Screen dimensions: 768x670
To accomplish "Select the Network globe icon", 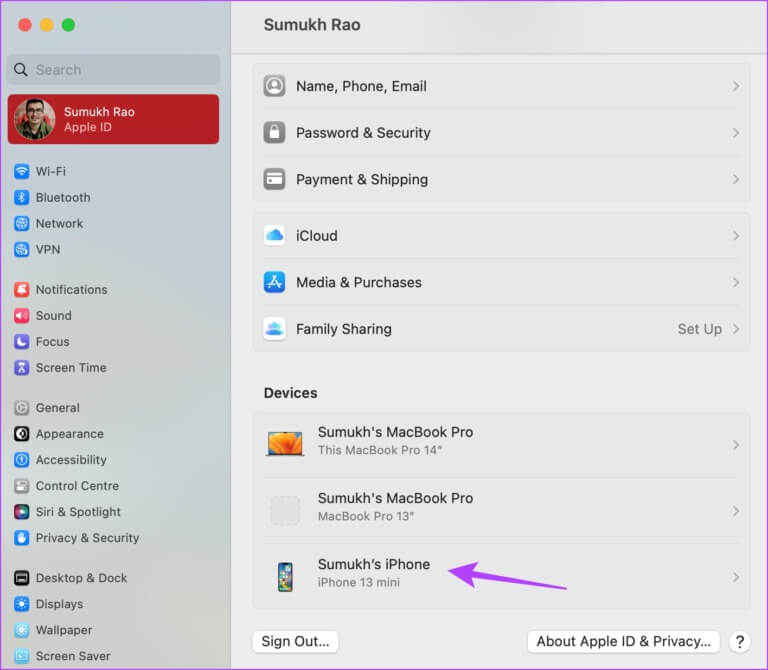I will (x=22, y=223).
